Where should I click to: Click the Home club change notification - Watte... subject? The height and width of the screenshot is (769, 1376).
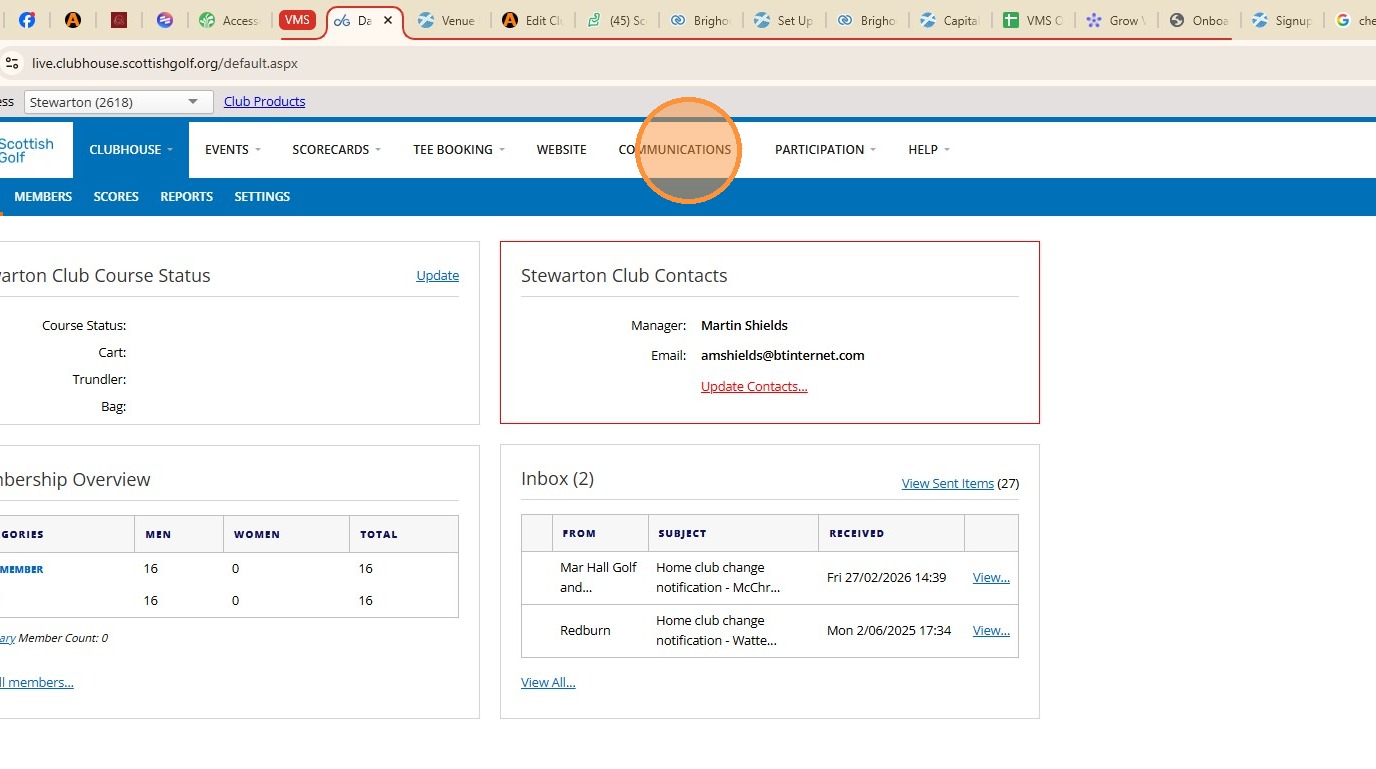coord(716,631)
